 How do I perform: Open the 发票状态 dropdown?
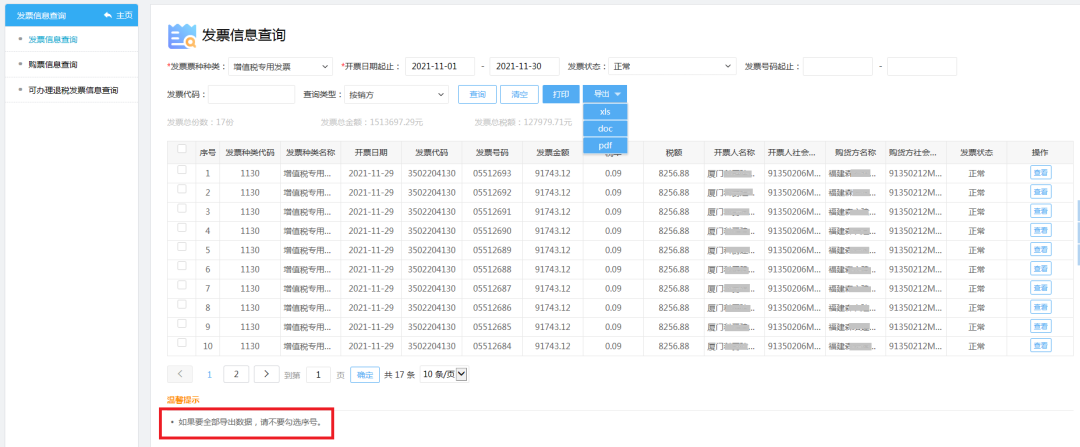coord(673,67)
